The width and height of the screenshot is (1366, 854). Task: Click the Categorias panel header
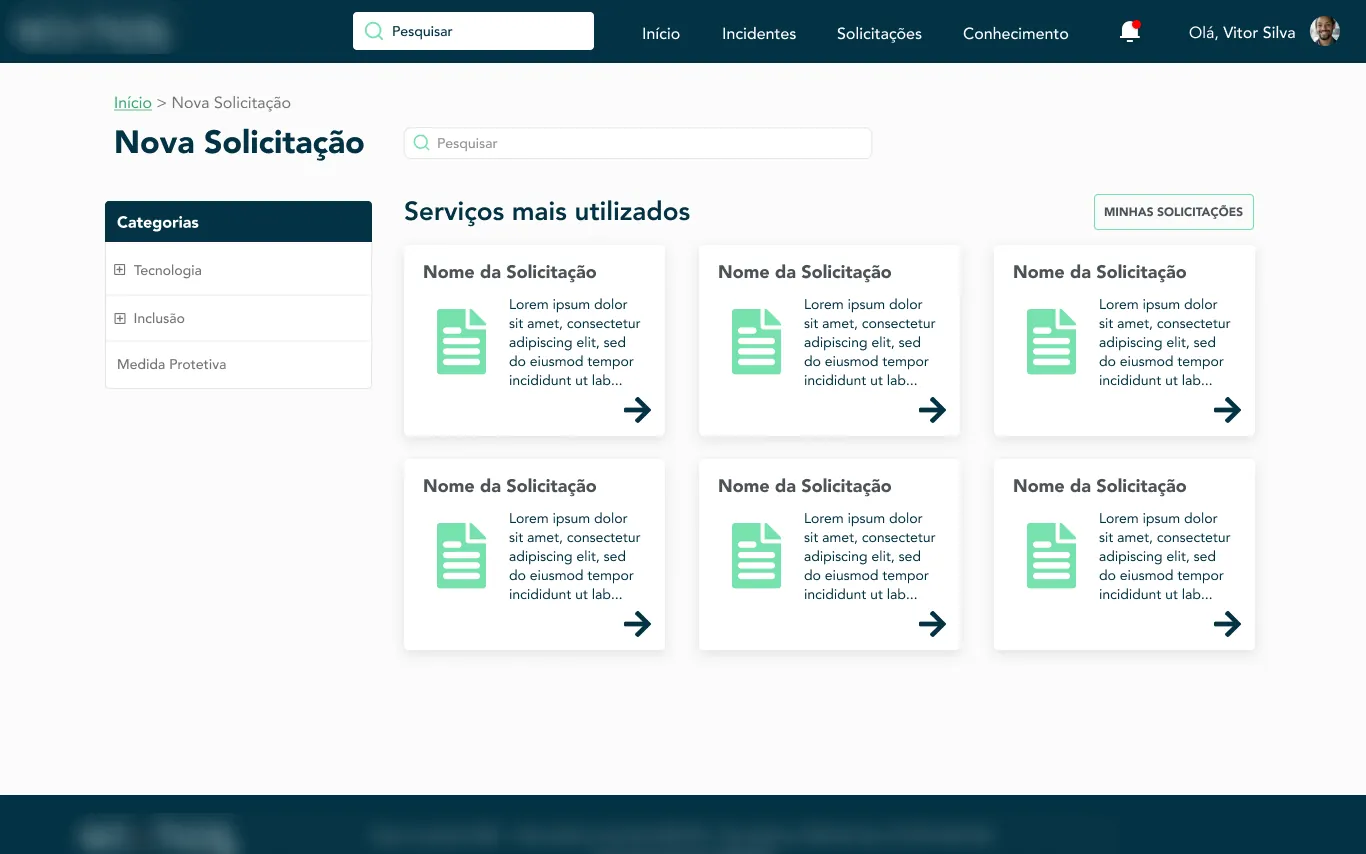click(238, 222)
